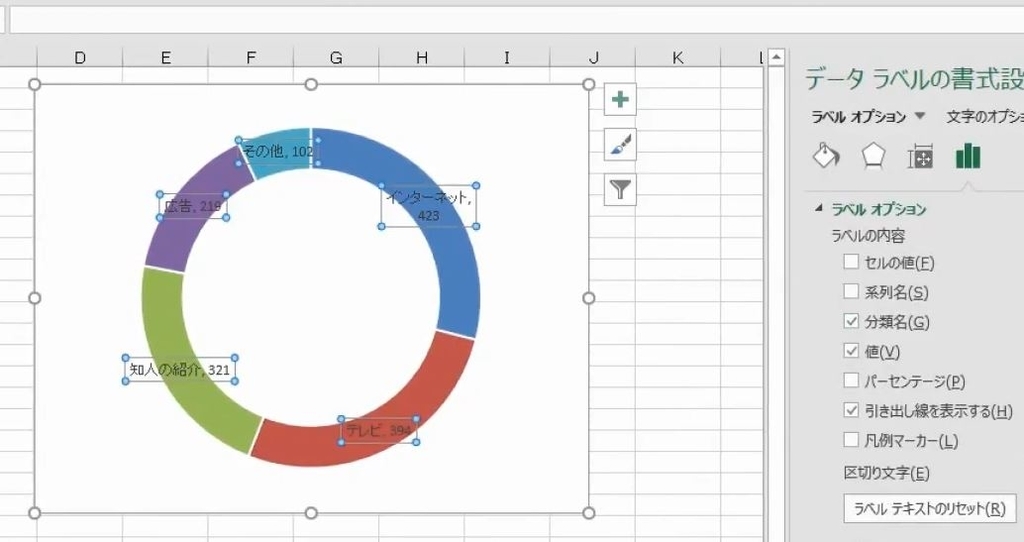Select column header F
1024x542 pixels.
coord(251,57)
